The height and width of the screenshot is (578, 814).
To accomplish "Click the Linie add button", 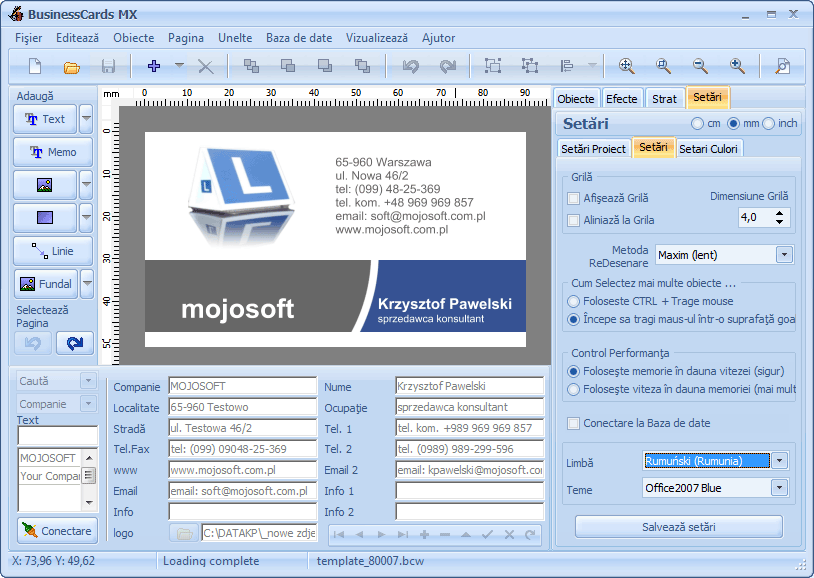I will point(53,251).
